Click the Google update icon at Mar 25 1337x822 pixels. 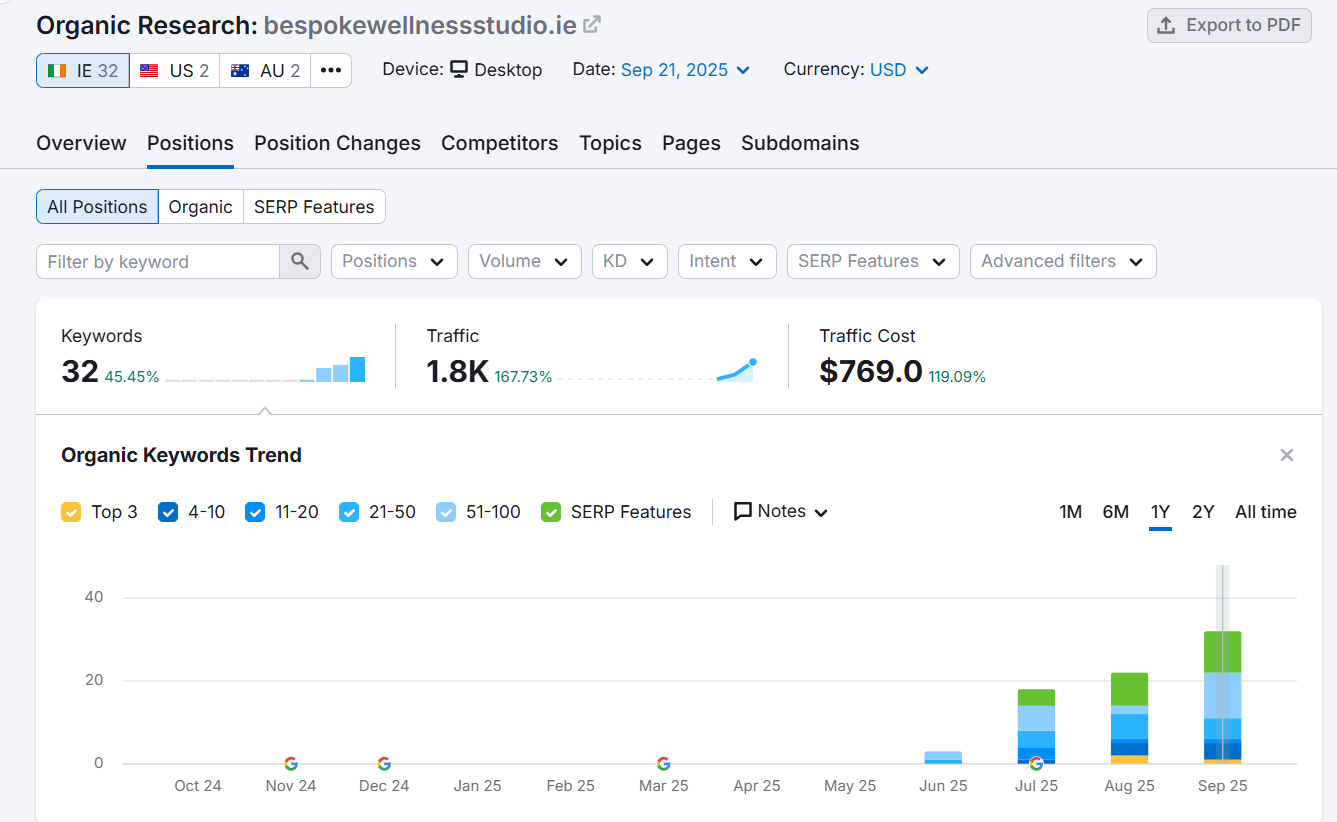click(663, 763)
